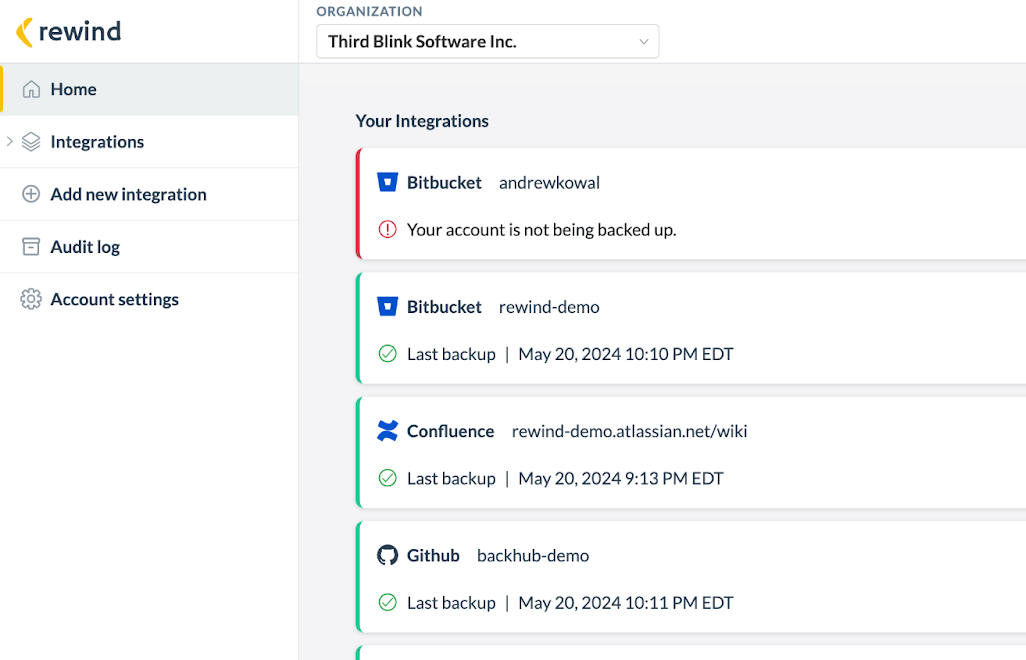Click the Github octocat icon
Viewport: 1026px width, 660px height.
[387, 555]
